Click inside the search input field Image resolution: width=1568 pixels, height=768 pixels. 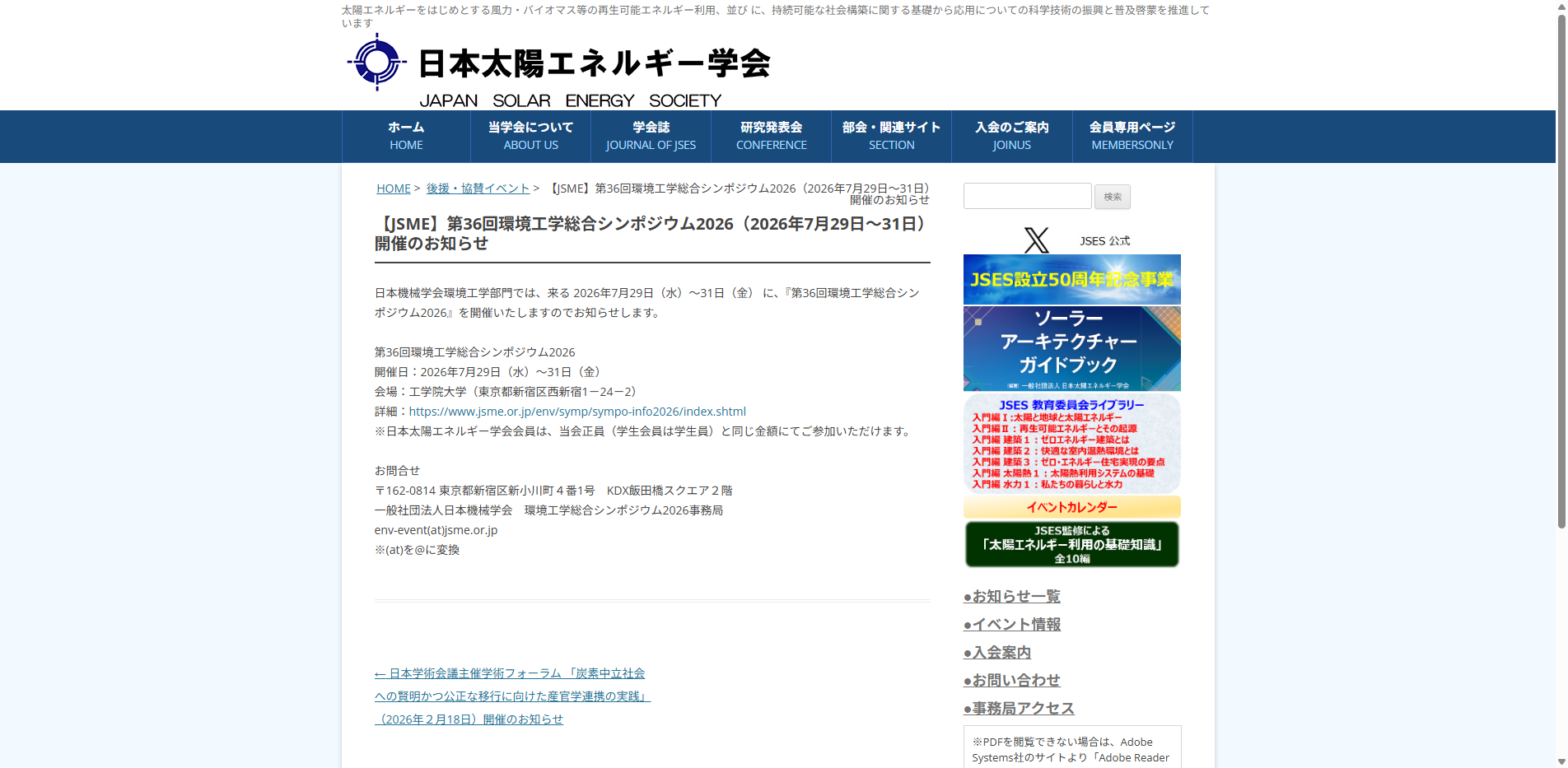click(x=1026, y=196)
